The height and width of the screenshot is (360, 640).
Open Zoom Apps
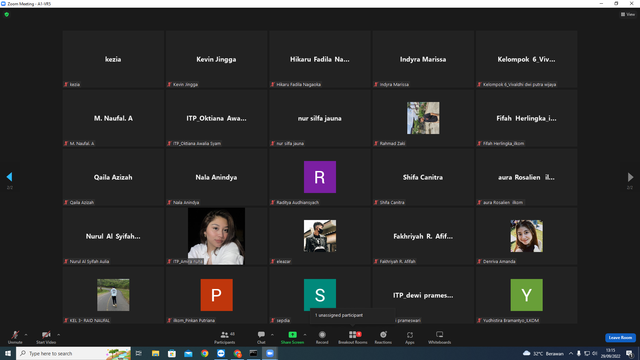click(410, 337)
